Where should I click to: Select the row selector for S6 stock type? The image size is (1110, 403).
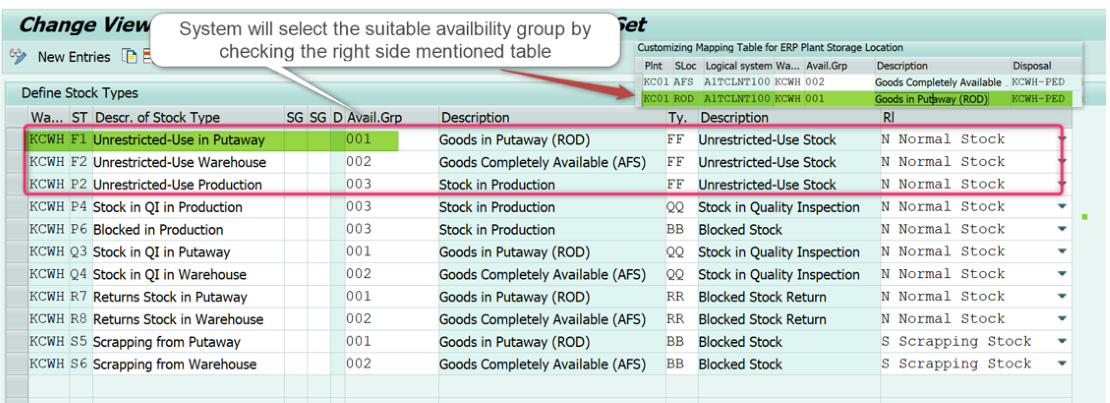tap(16, 365)
